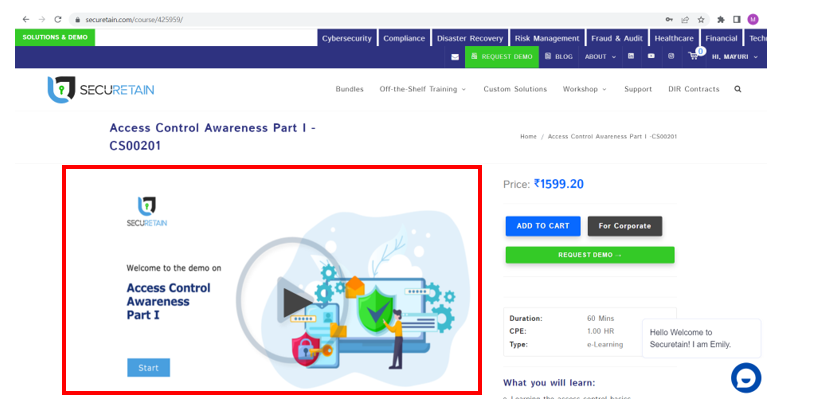Open the Blog link
This screenshot has height=402, width=816.
coord(558,57)
